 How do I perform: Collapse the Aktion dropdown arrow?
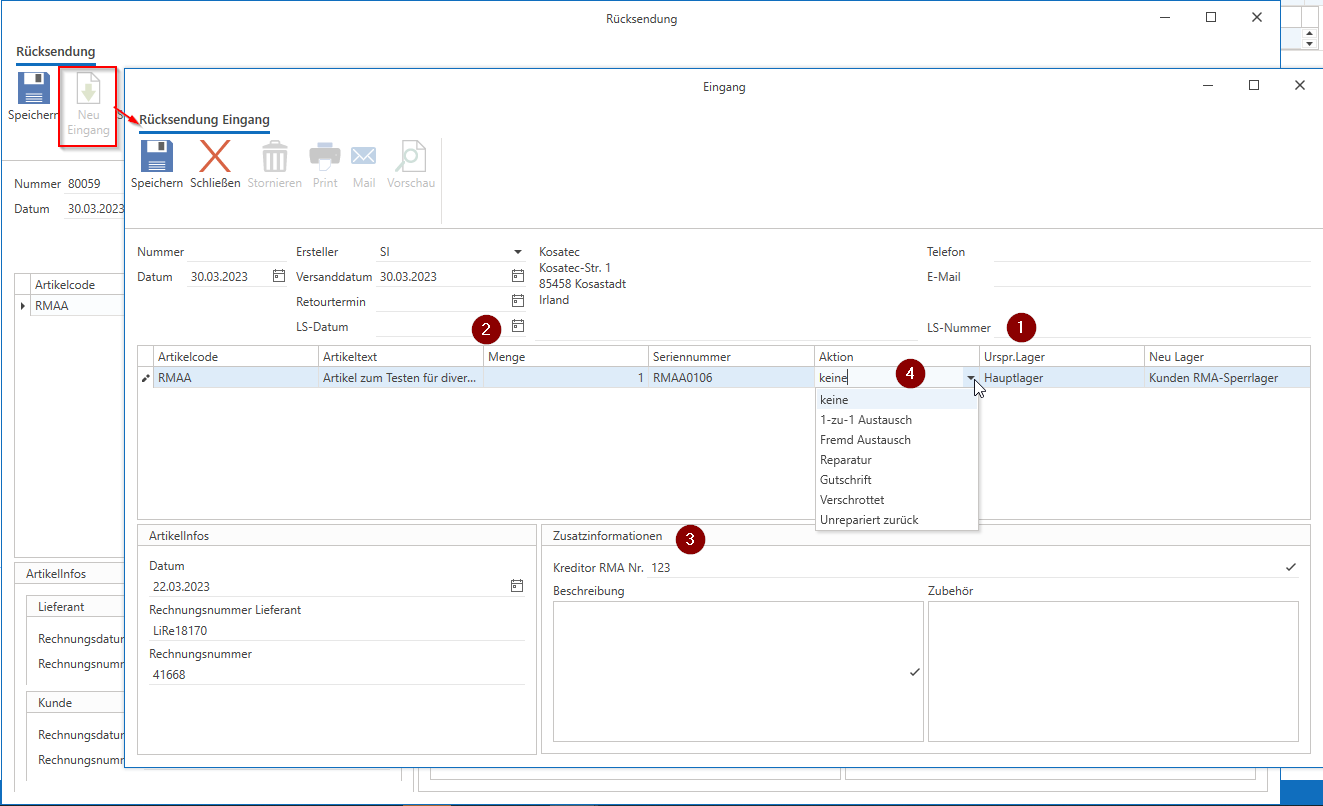tap(970, 379)
